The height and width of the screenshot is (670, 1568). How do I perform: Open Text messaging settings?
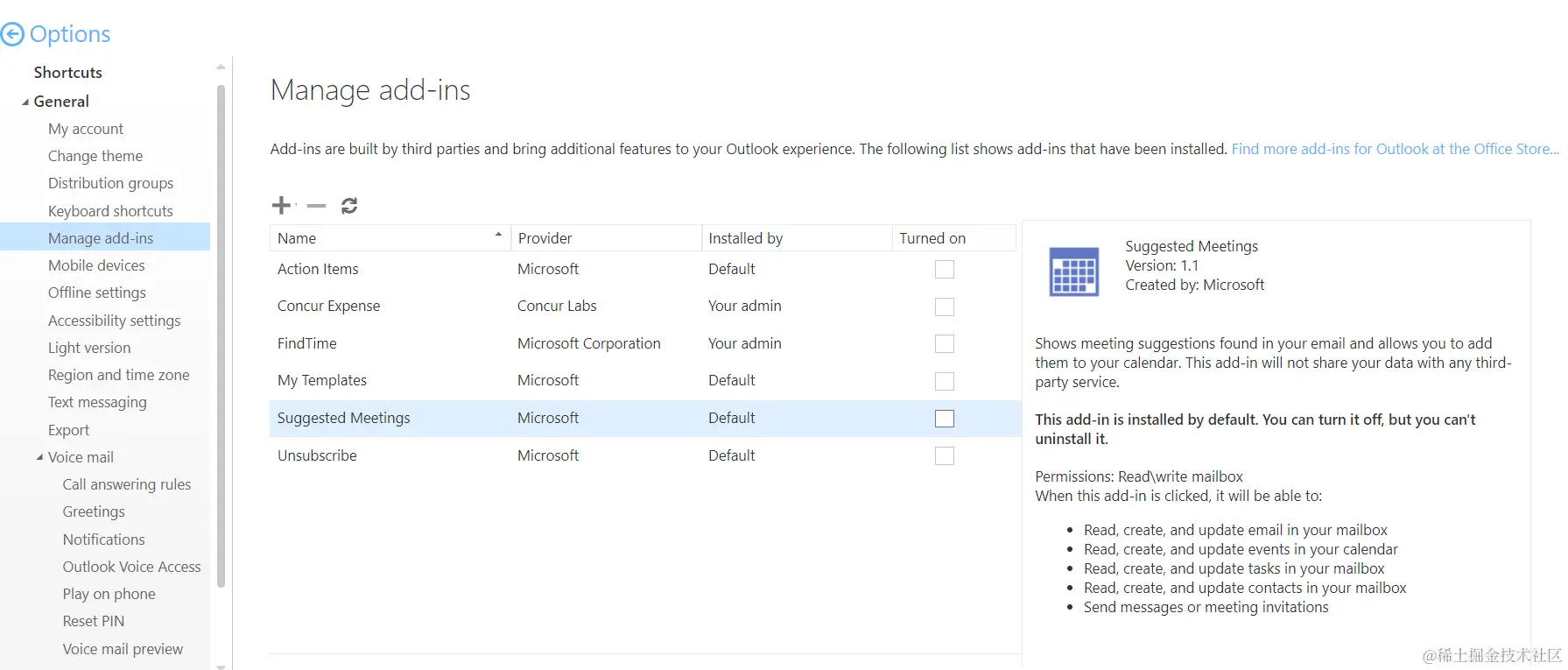(97, 402)
